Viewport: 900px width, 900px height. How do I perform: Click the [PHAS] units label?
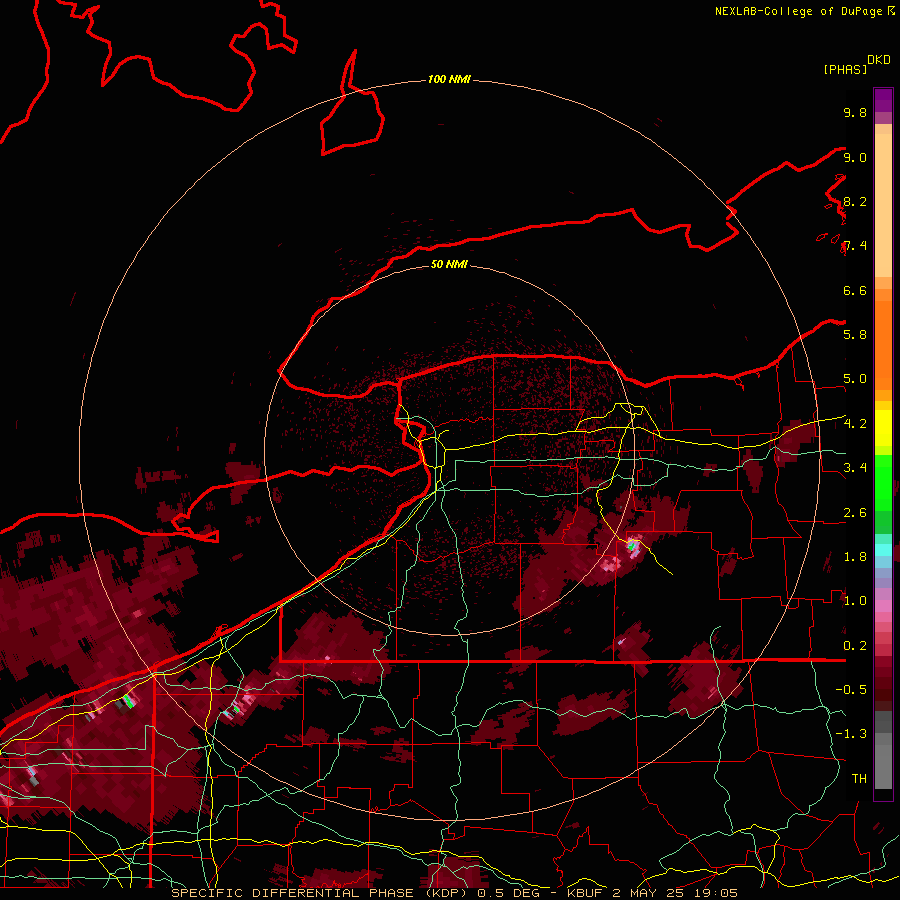pyautogui.click(x=845, y=69)
